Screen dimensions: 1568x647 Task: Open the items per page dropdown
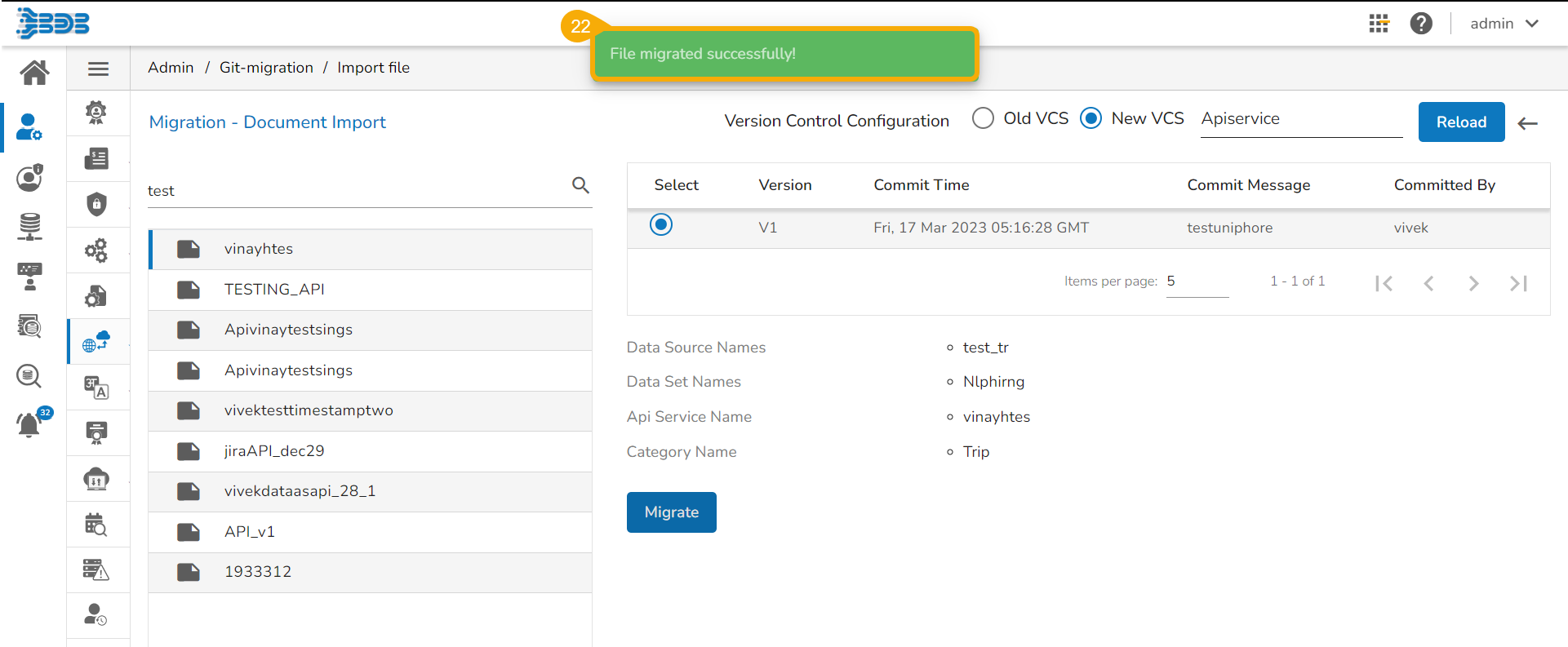(1197, 281)
